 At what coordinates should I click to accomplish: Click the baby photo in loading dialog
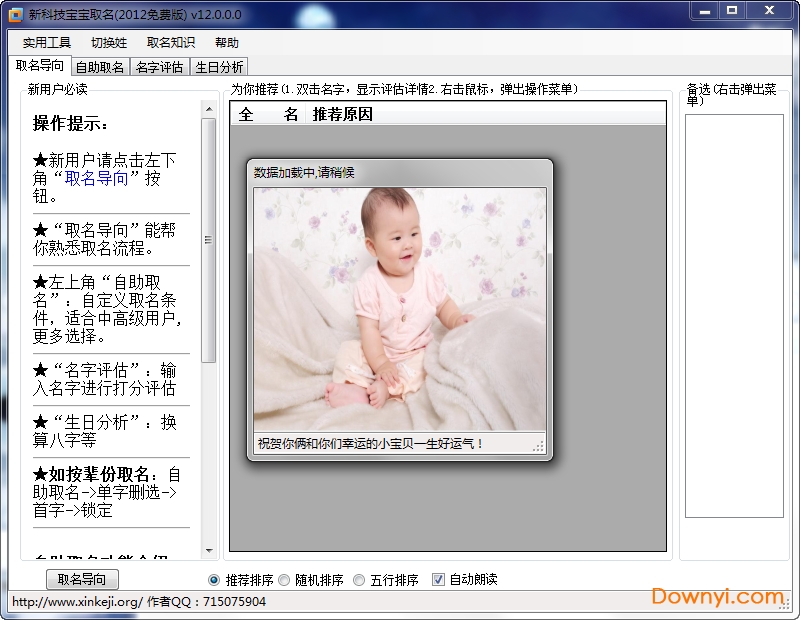399,309
